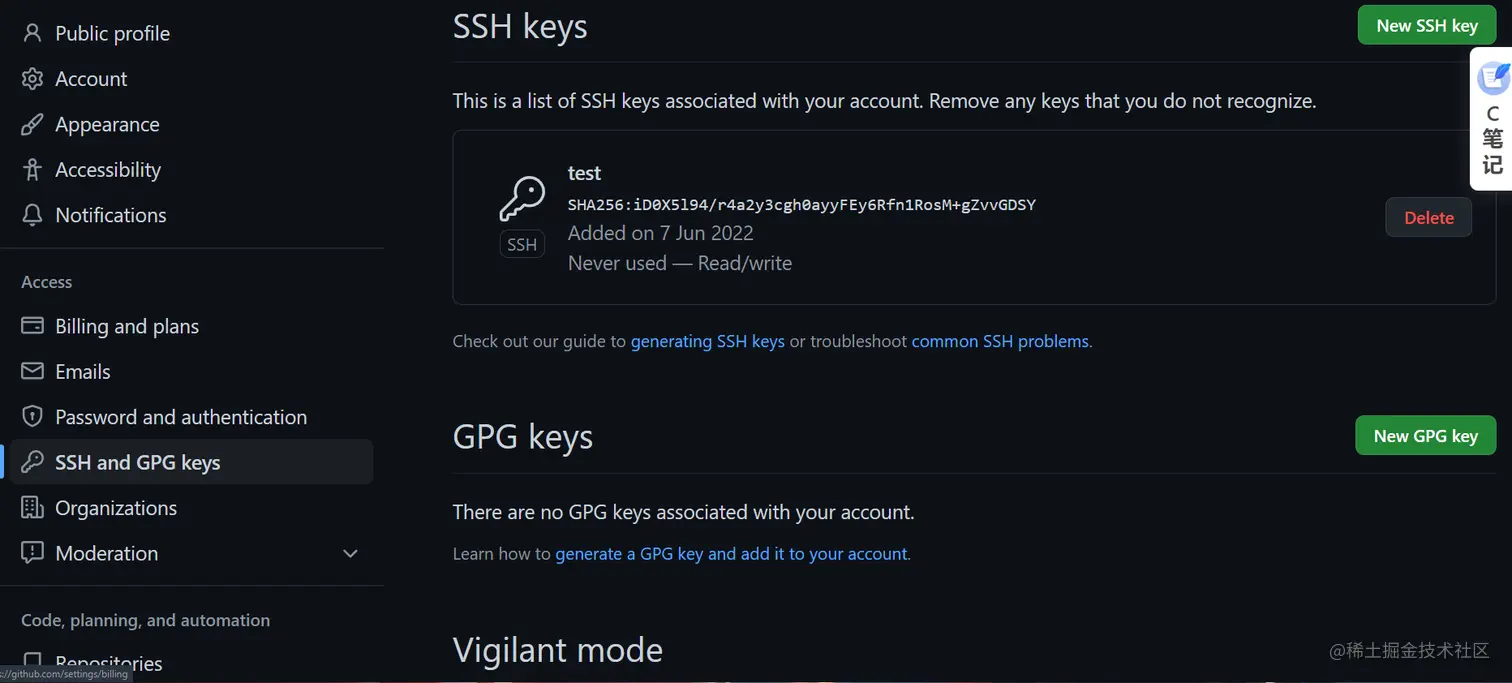Follow the common SSH problems link
Viewport: 1512px width, 683px height.
pyautogui.click(x=1000, y=341)
